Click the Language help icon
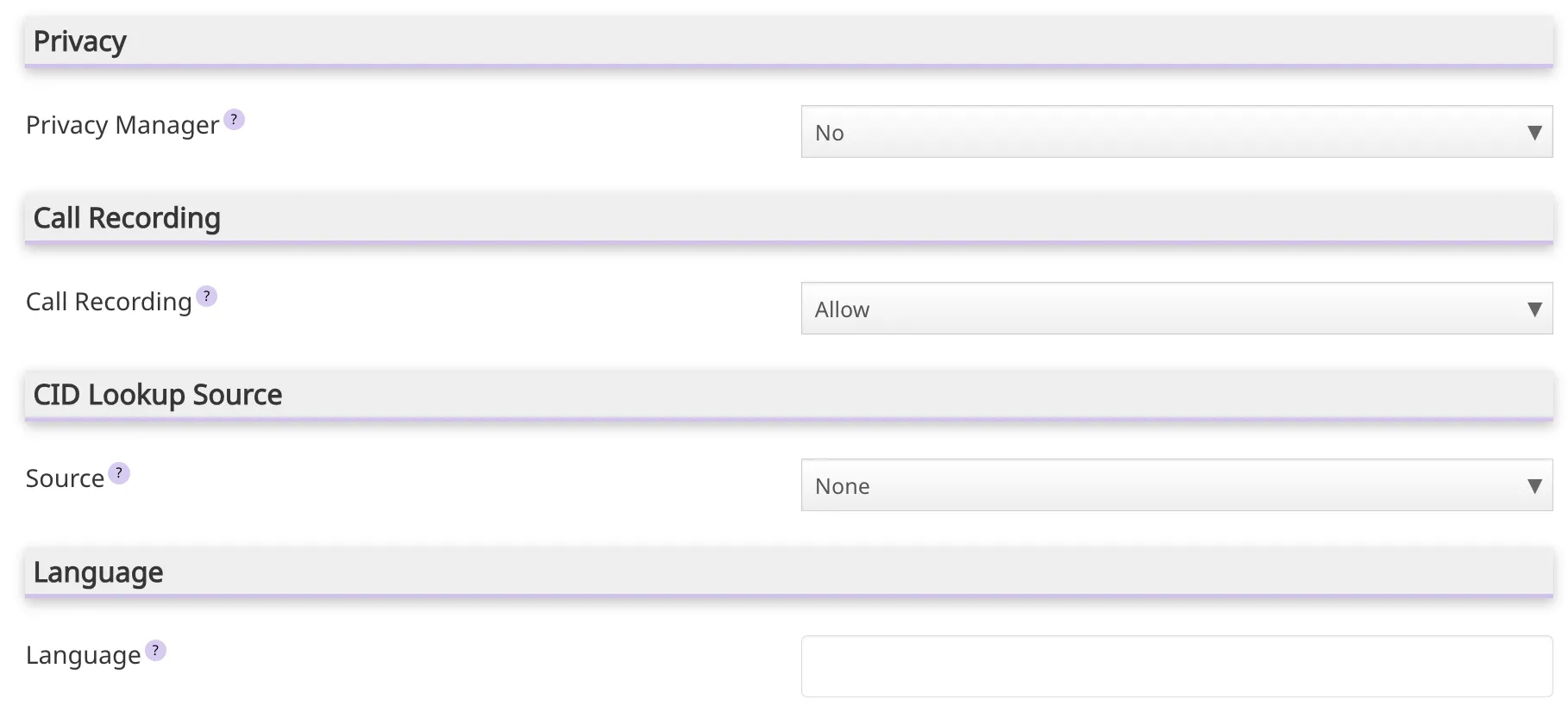The width and height of the screenshot is (1568, 712). pos(154,651)
